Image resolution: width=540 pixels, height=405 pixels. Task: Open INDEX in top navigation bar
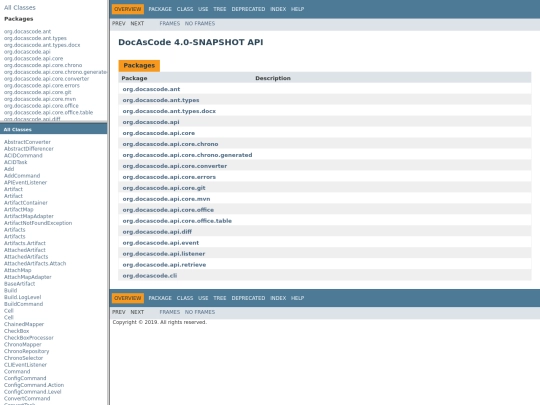coord(278,9)
